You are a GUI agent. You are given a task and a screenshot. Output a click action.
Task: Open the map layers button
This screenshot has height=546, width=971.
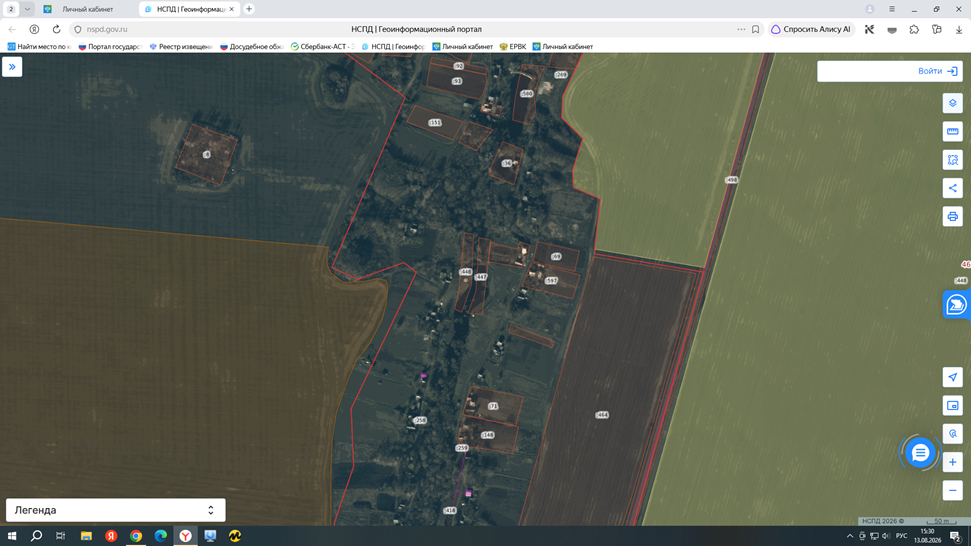tap(952, 103)
